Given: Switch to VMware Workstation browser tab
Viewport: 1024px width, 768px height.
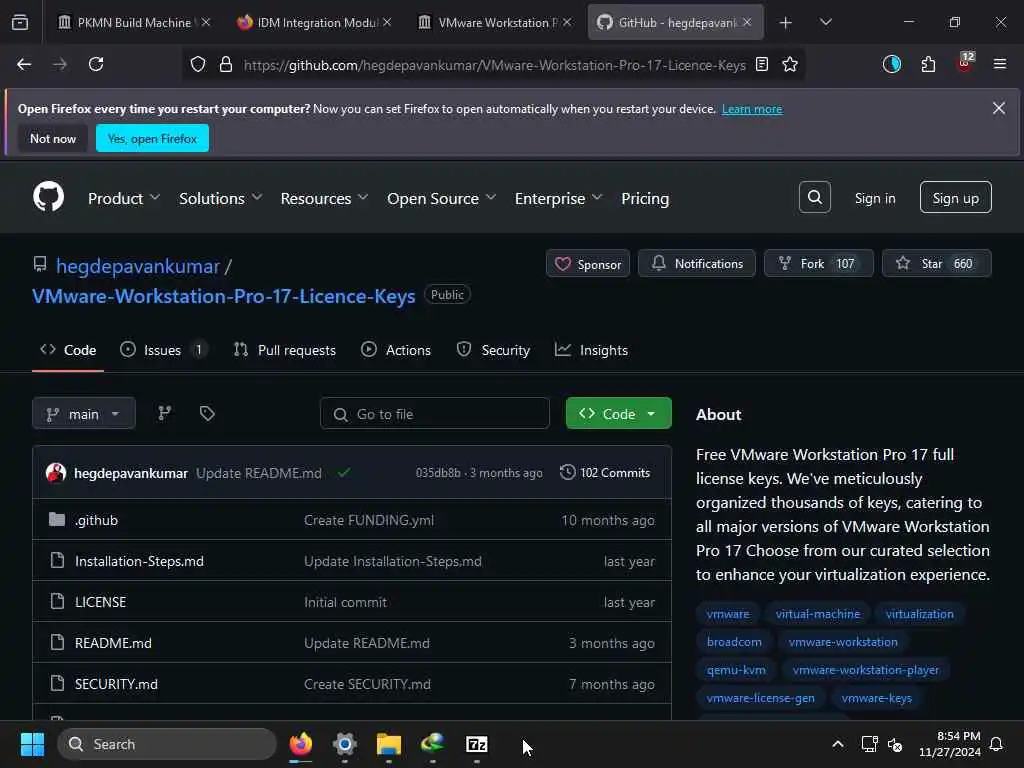Looking at the screenshot, I should pyautogui.click(x=493, y=22).
